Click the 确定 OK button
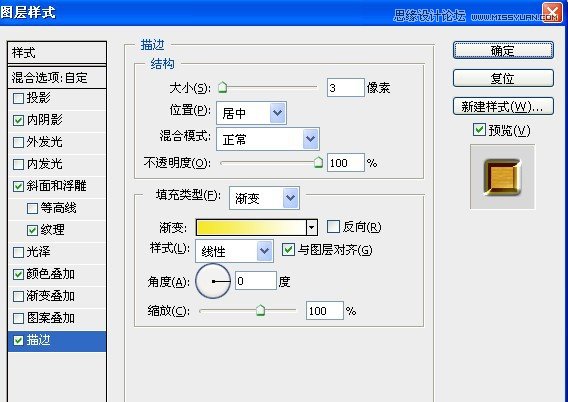 pyautogui.click(x=503, y=50)
